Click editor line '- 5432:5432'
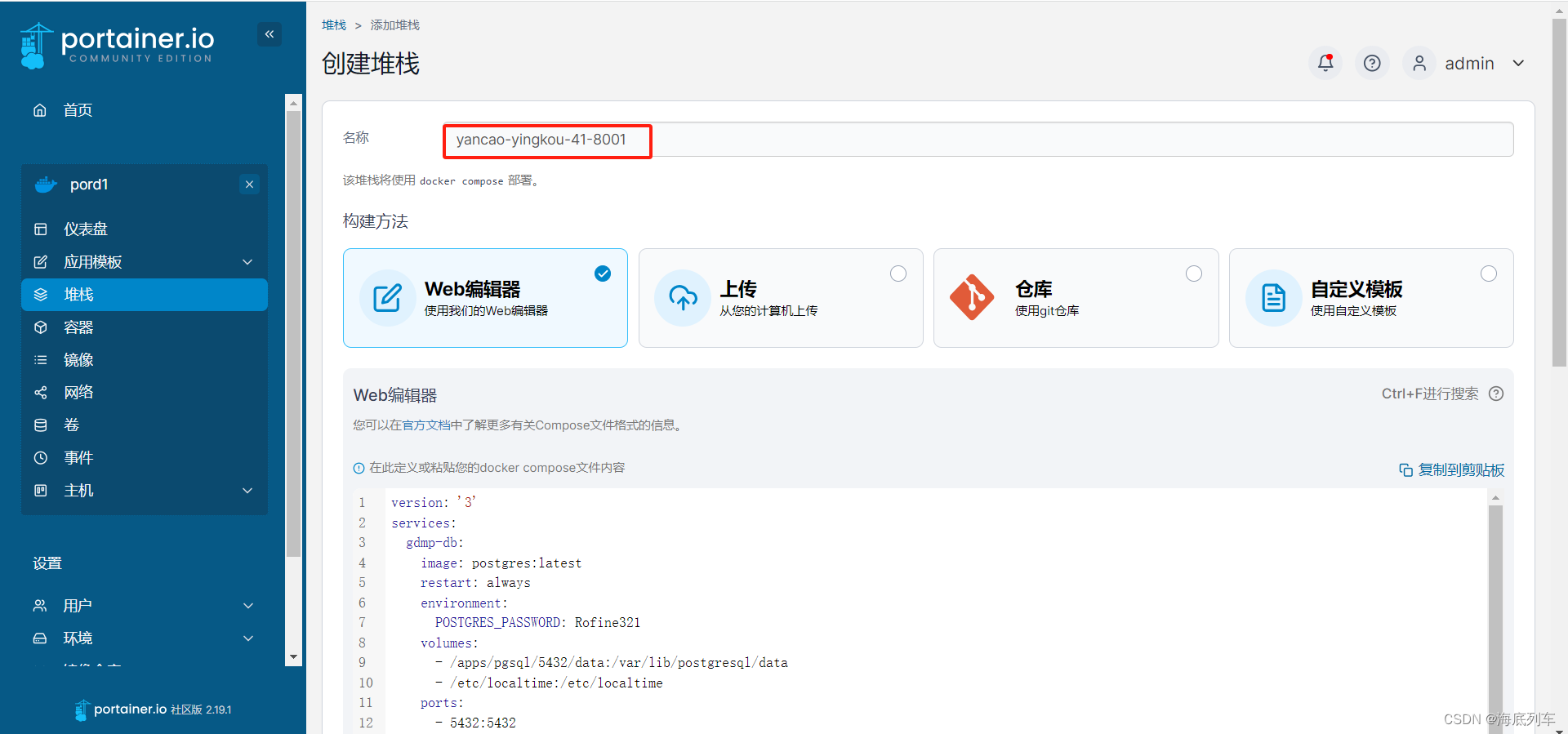This screenshot has width=1568, height=734. coord(475,723)
